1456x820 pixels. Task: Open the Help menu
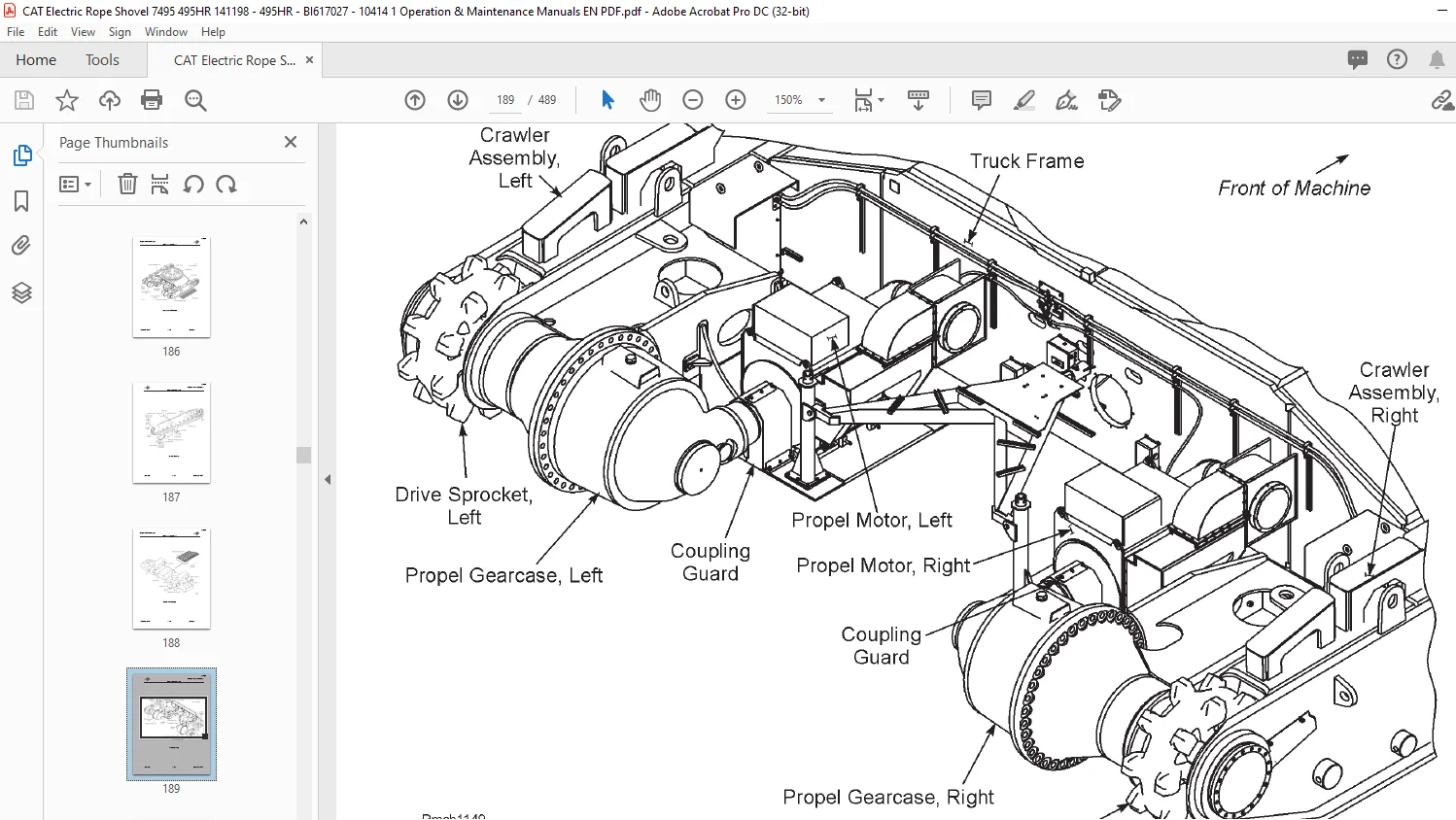tap(213, 32)
